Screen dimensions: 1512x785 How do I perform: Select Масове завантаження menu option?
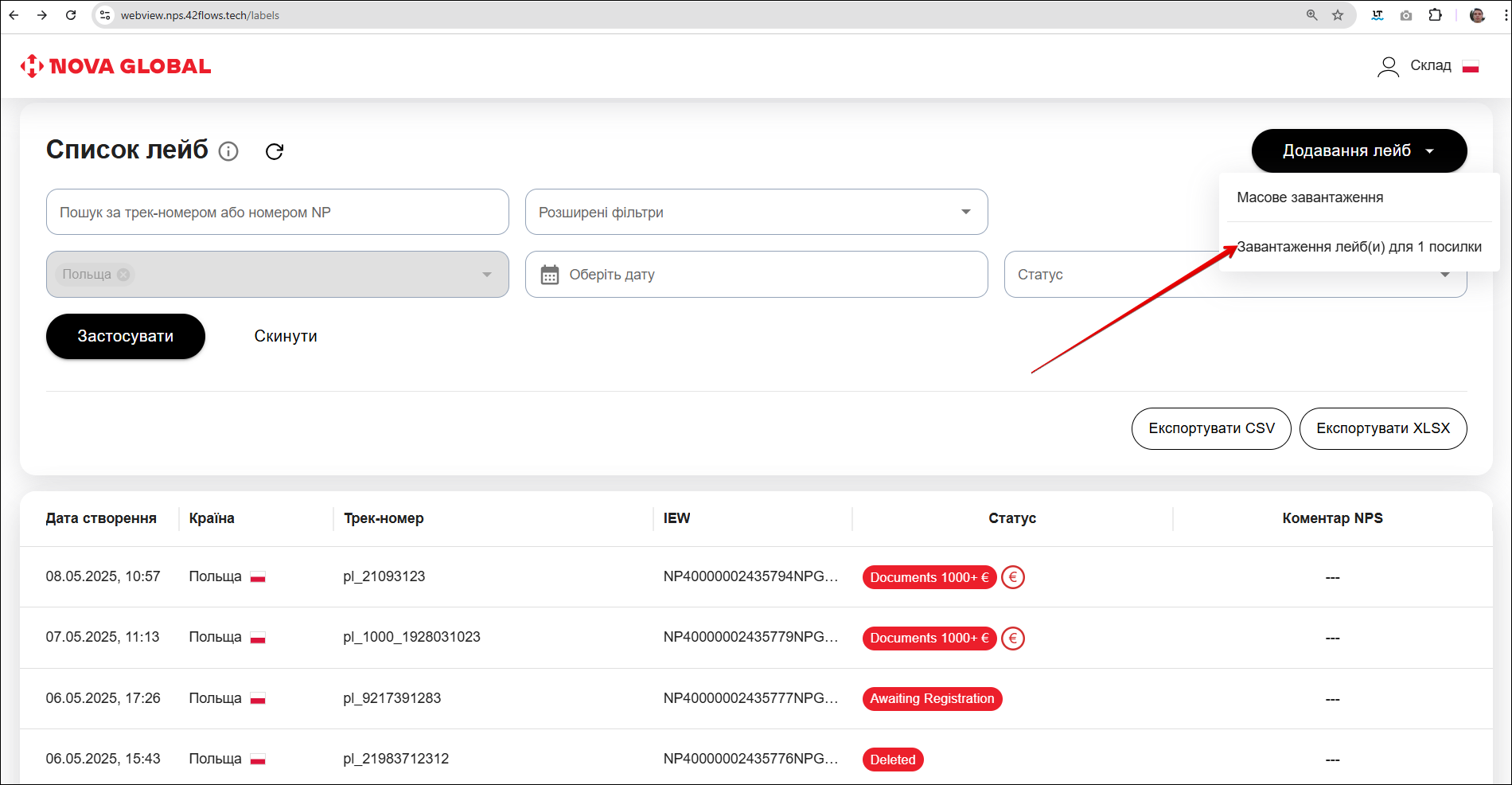pos(1310,197)
